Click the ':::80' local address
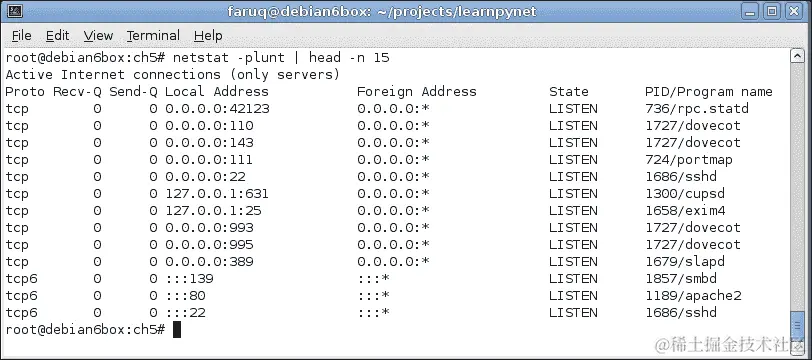This screenshot has width=812, height=360. tap(185, 297)
